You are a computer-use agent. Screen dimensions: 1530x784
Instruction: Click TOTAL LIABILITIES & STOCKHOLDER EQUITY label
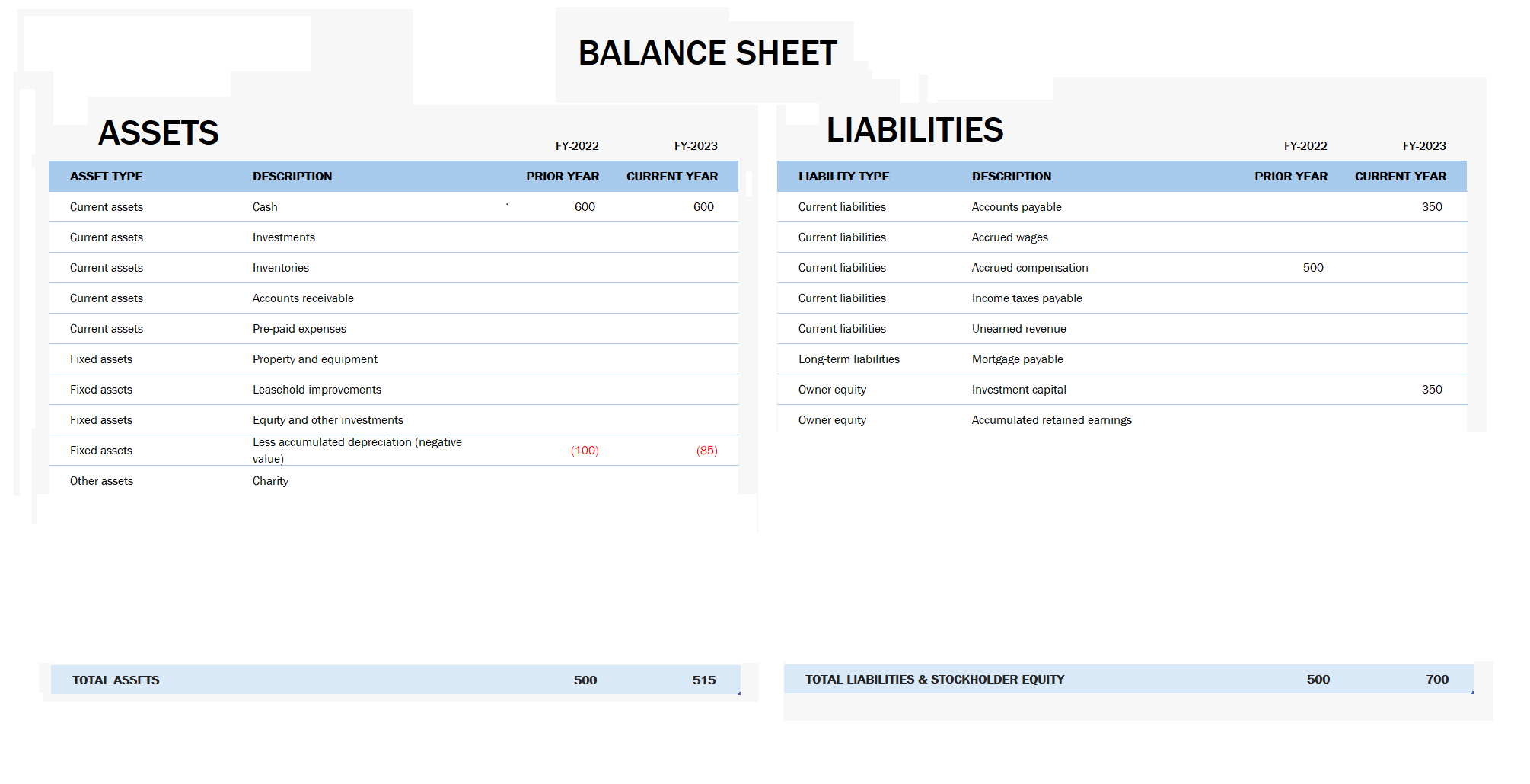pyautogui.click(x=934, y=680)
